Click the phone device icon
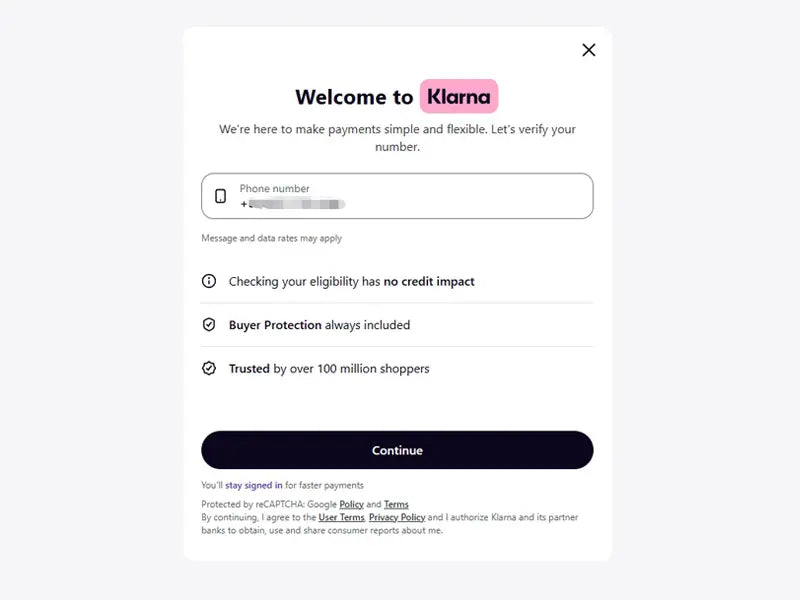Viewport: 800px width, 600px height. pos(221,196)
